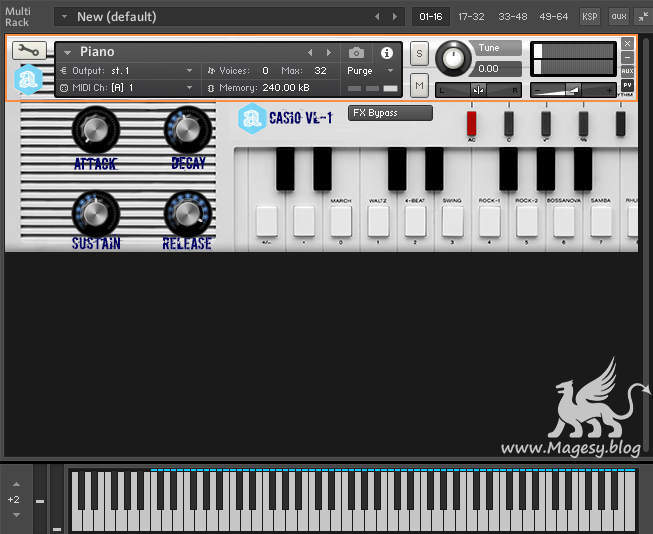This screenshot has height=534, width=653.
Task: Mute the Piano instrument
Action: pyautogui.click(x=419, y=85)
